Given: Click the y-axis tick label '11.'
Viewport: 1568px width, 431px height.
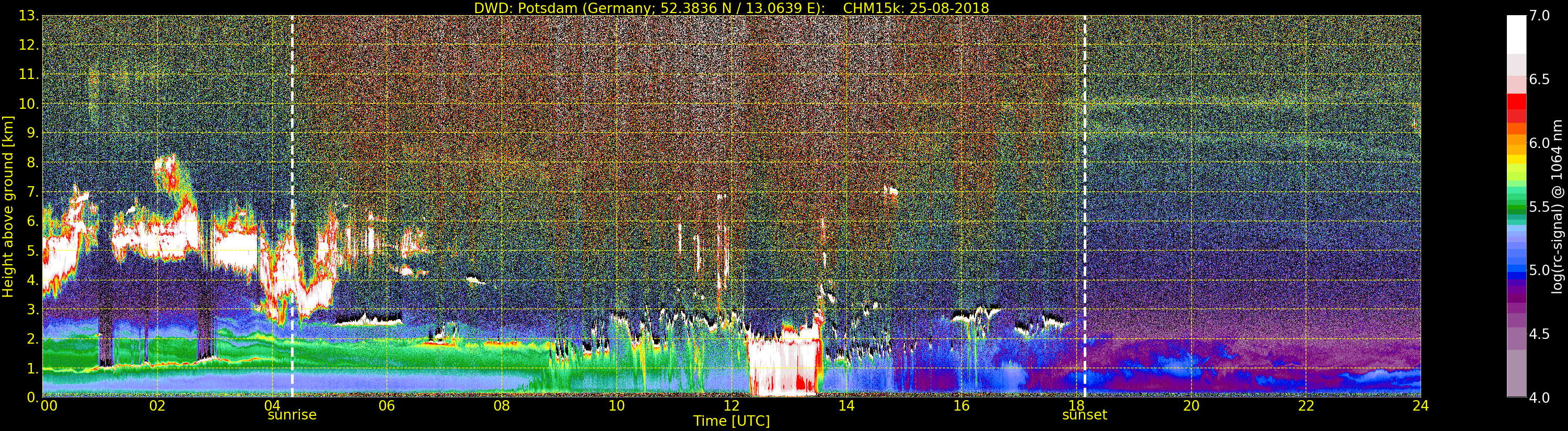Looking at the screenshot, I should click(x=29, y=74).
